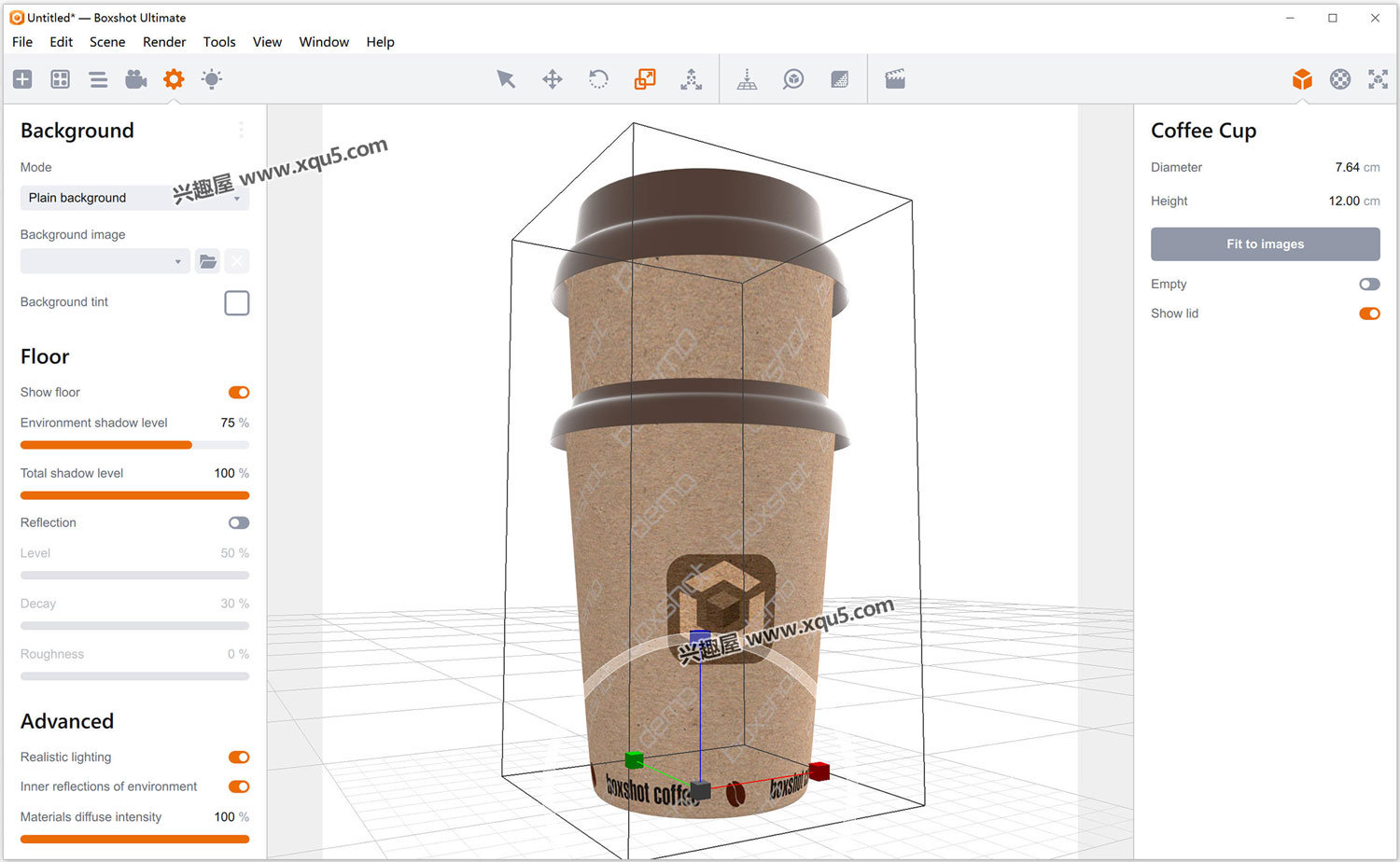Click the green axis handle cube
1400x862 pixels.
click(x=634, y=759)
